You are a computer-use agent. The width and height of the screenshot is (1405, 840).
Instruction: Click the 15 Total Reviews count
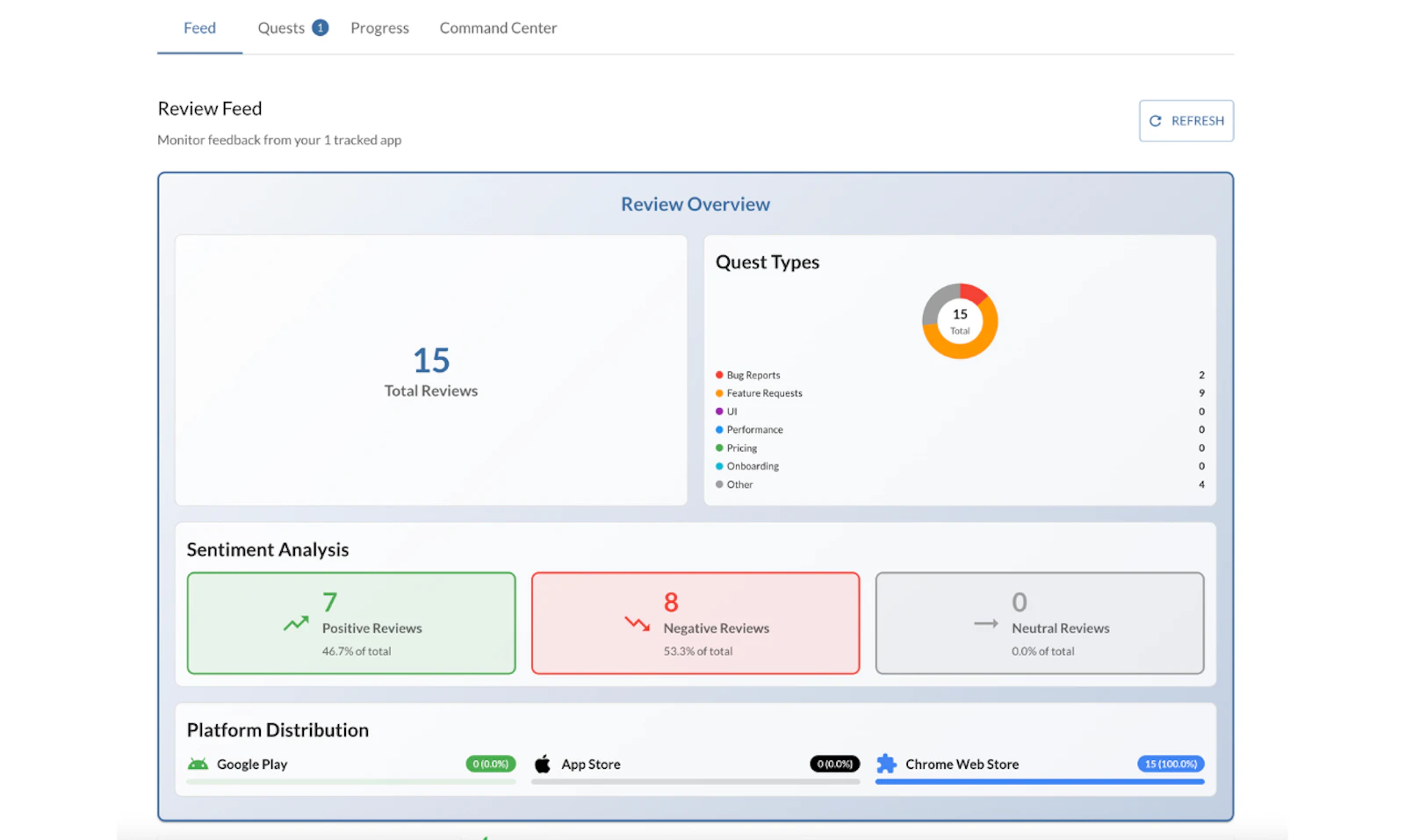[x=431, y=361]
